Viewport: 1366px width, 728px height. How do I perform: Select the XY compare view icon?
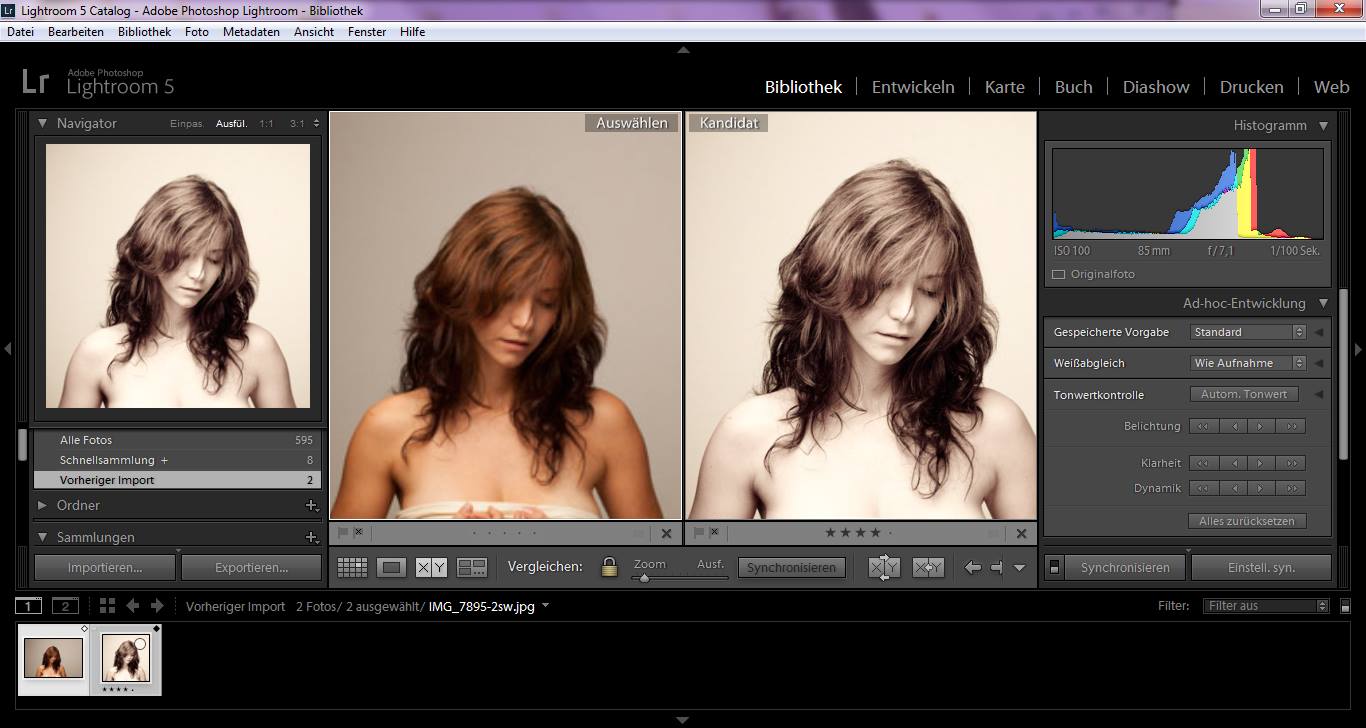tap(431, 567)
